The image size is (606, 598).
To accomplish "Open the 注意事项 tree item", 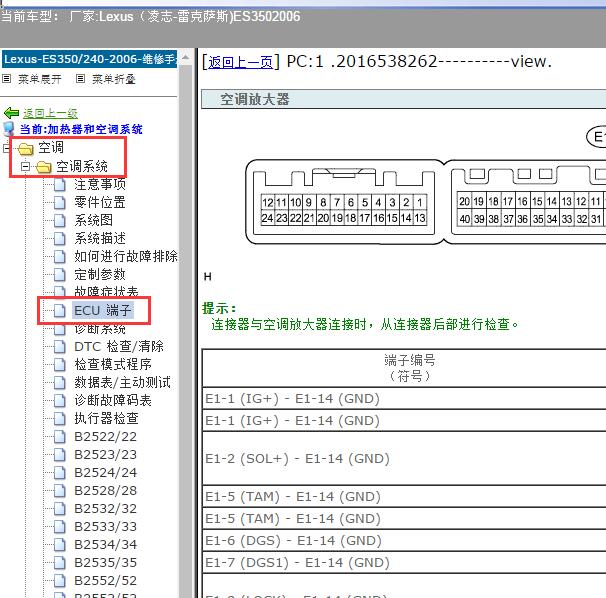I will [100, 184].
